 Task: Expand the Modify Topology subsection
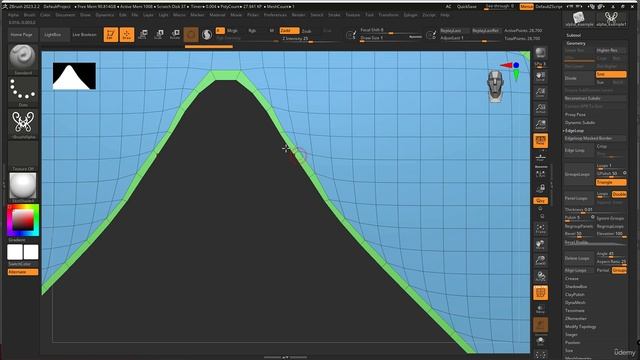(x=580, y=327)
